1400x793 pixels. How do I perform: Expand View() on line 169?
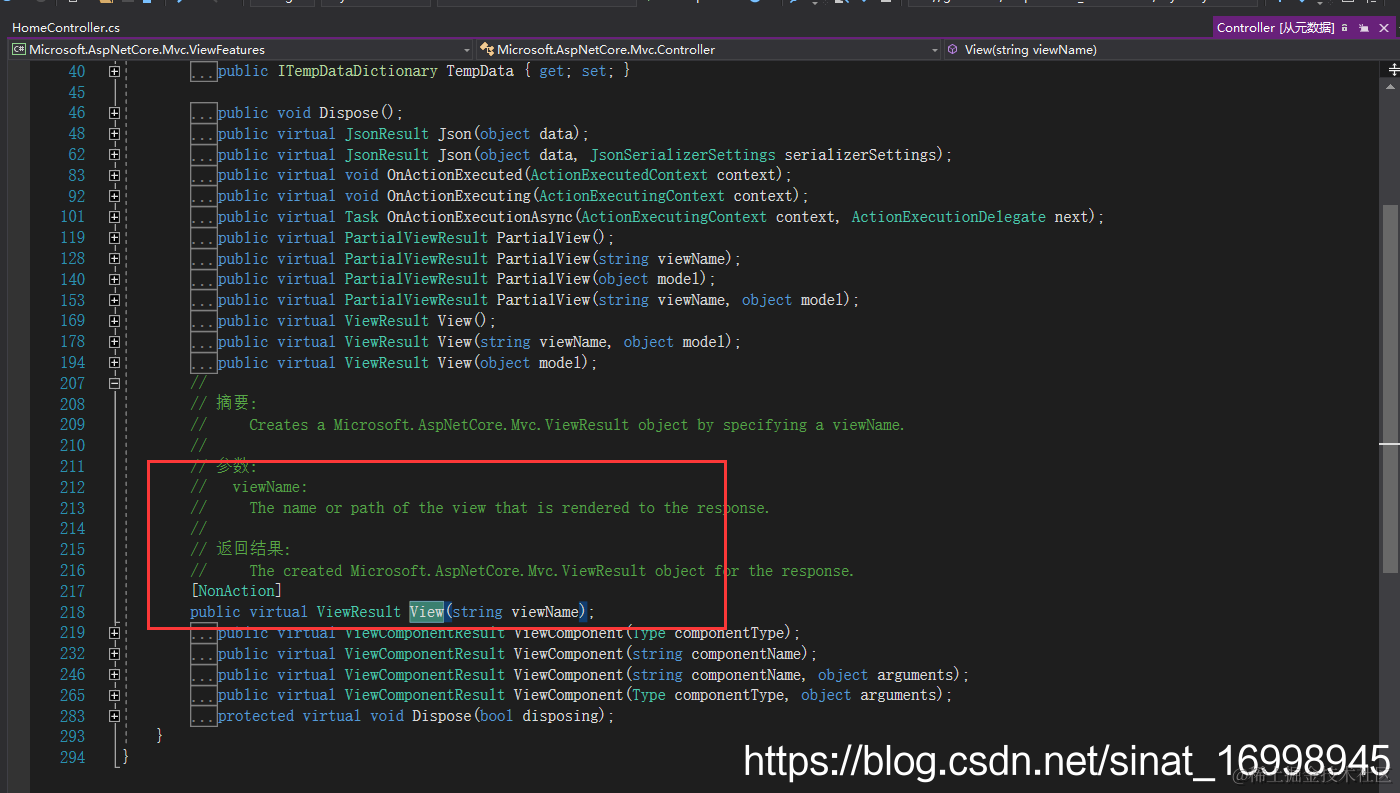tap(114, 321)
